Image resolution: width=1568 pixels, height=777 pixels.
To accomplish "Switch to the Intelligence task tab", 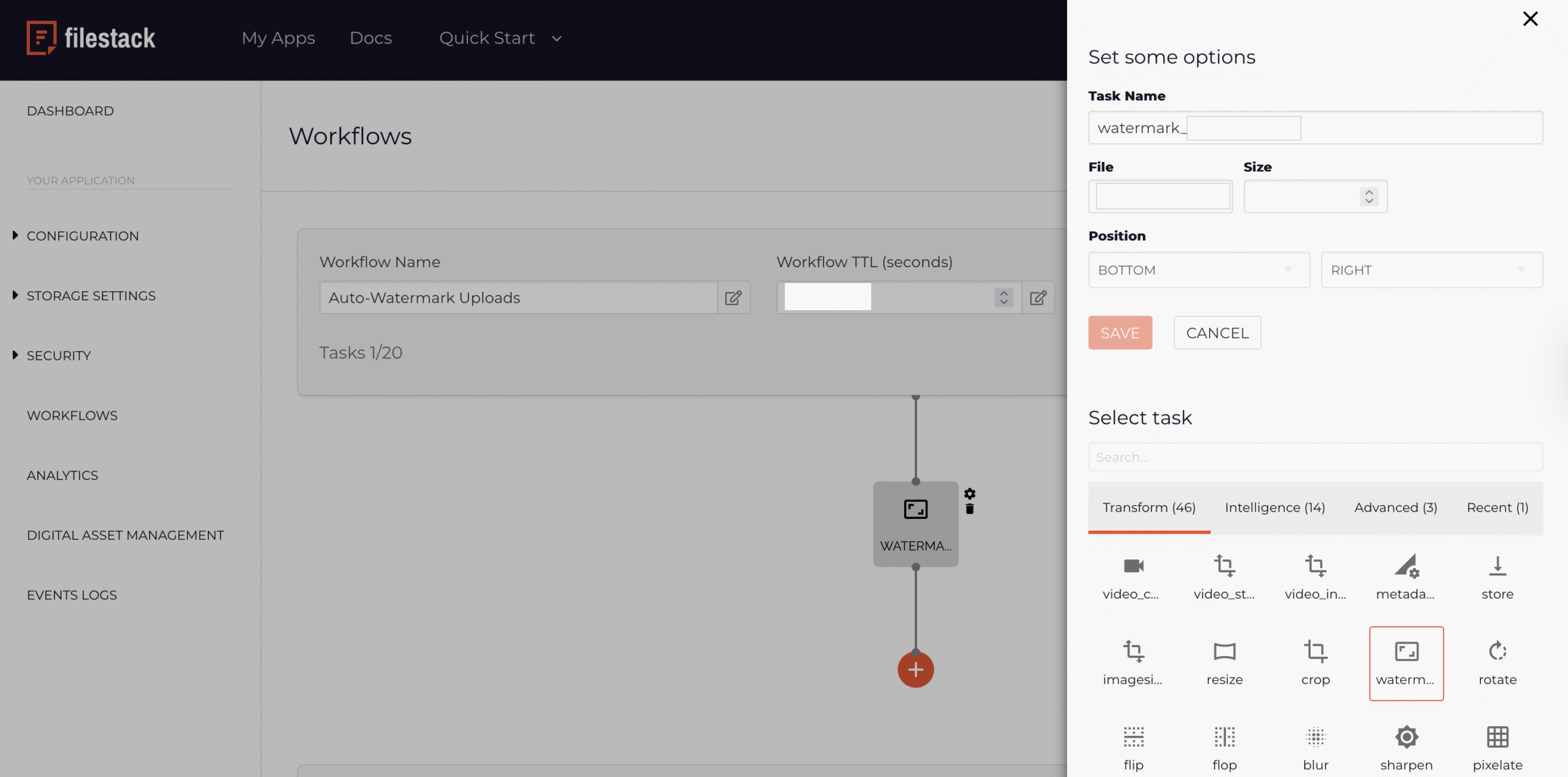I will click(1275, 507).
